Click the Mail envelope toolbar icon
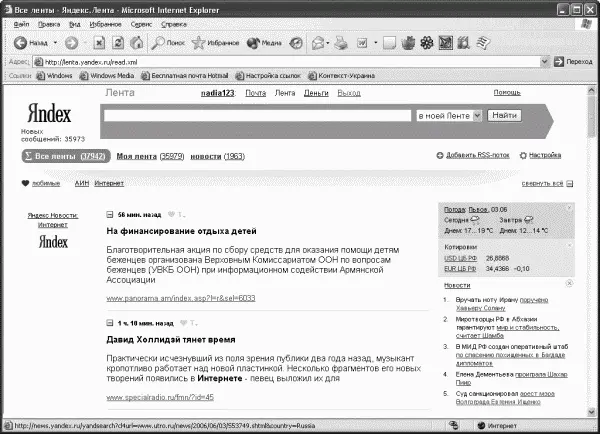This screenshot has height=434, width=600. 318,43
